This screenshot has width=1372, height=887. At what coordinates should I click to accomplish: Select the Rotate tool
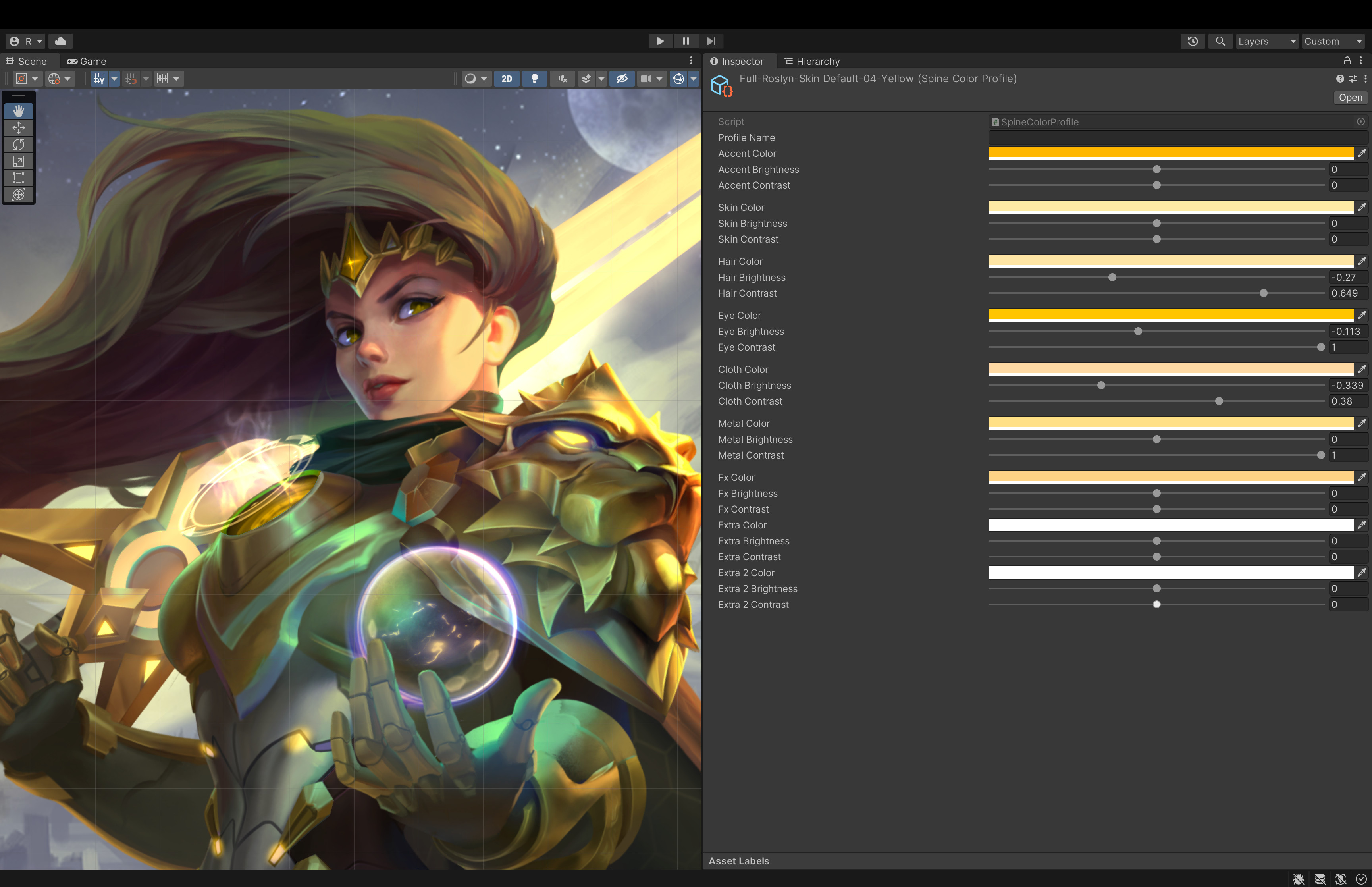18,145
